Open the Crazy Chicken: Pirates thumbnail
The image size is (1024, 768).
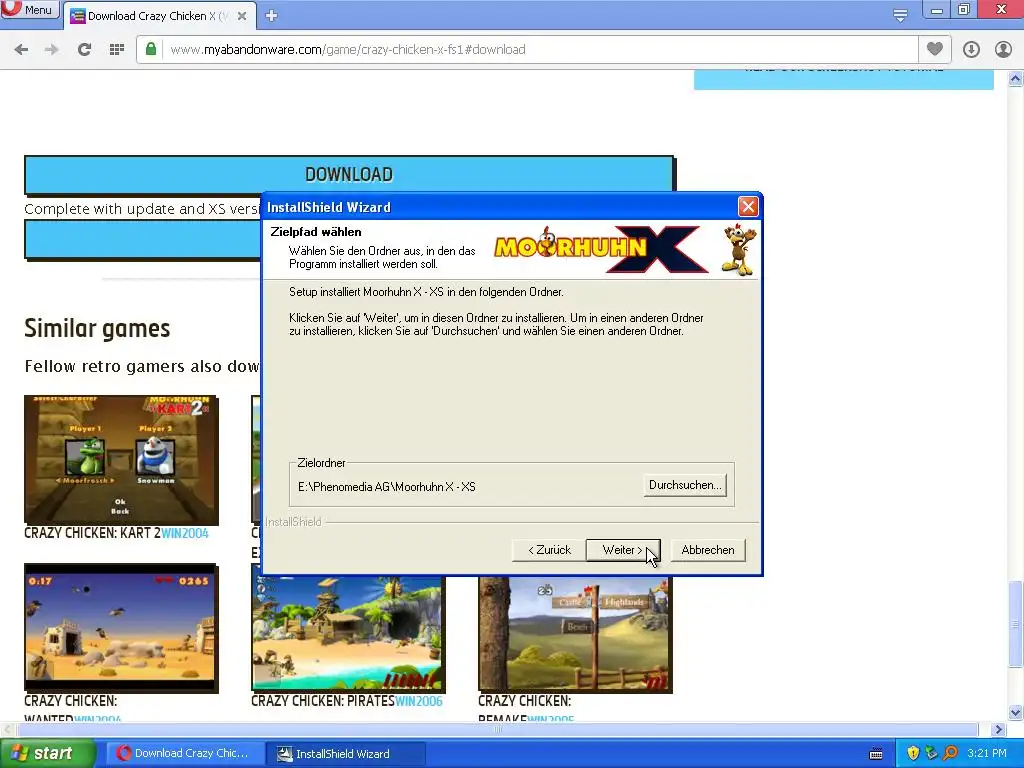click(348, 633)
